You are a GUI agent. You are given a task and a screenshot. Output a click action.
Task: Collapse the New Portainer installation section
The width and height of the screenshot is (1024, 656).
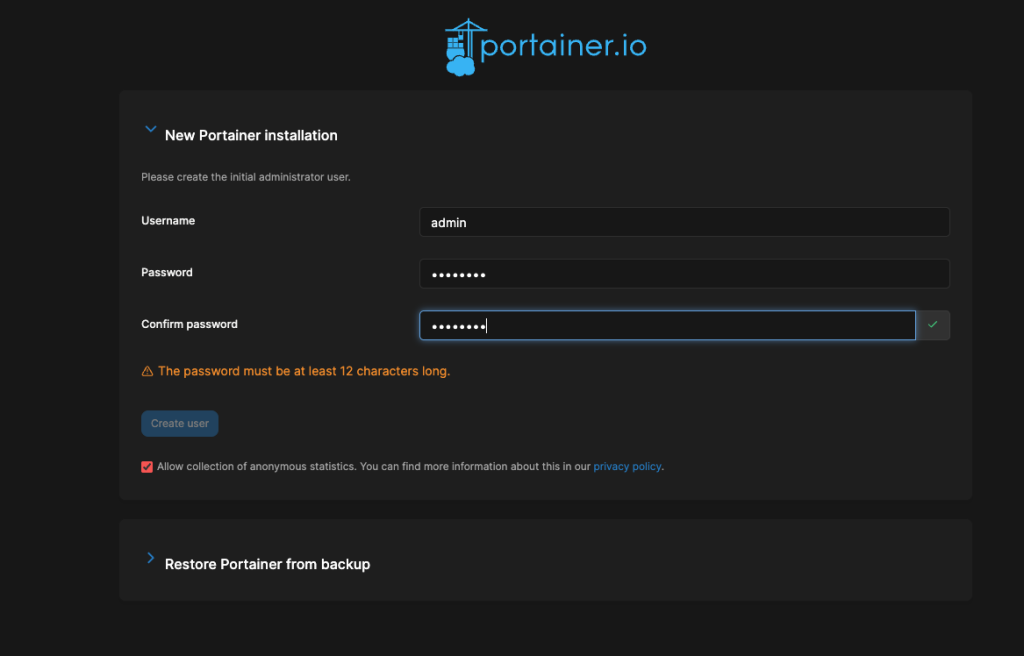tap(150, 129)
